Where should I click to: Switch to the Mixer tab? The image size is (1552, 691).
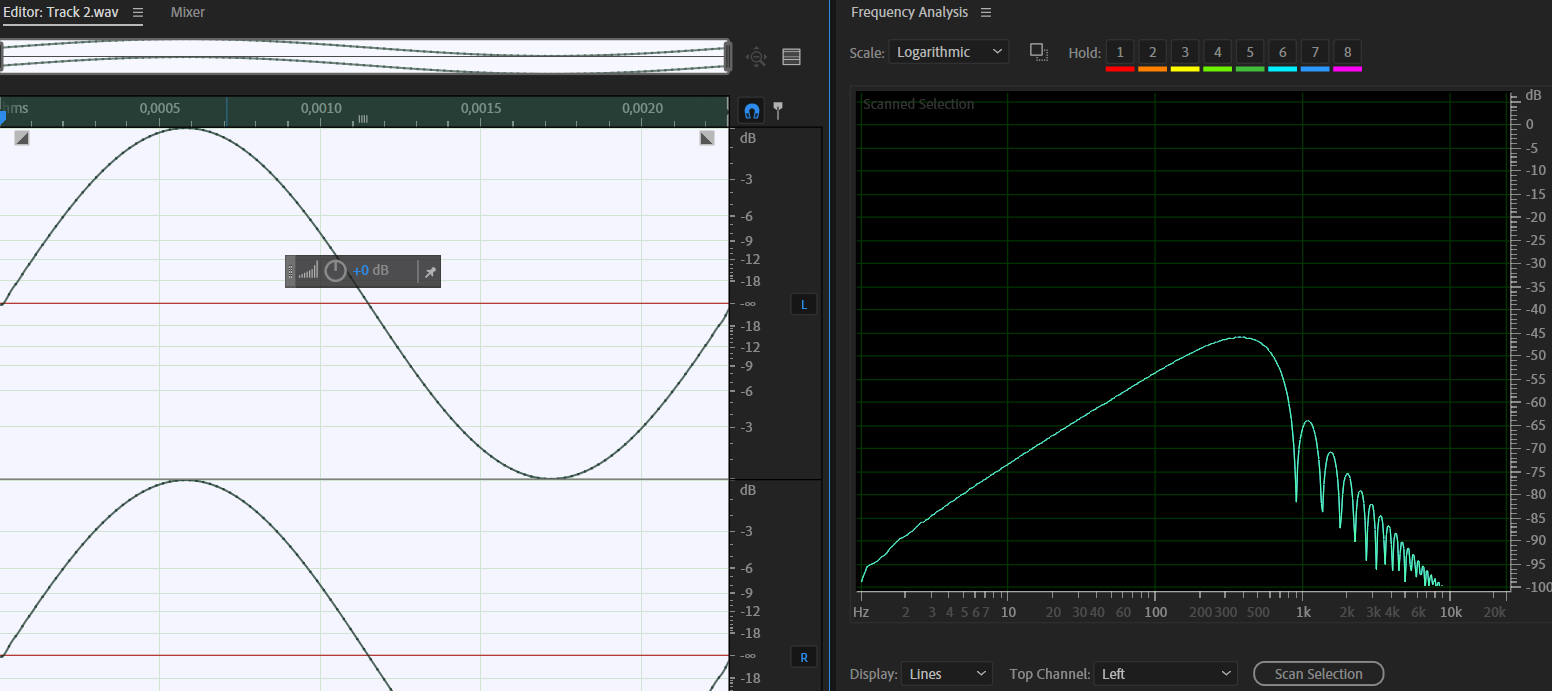187,13
